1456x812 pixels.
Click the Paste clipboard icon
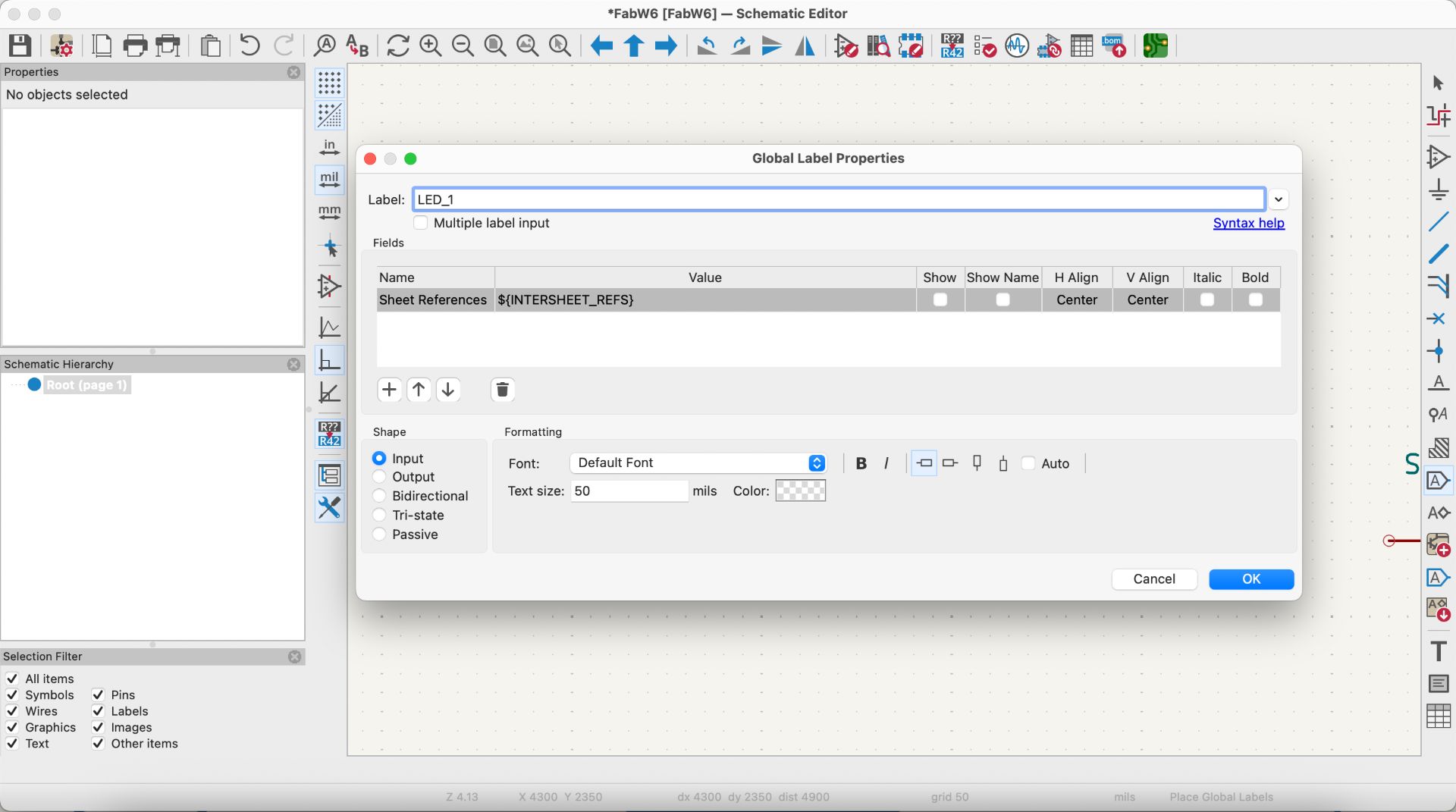pyautogui.click(x=211, y=45)
